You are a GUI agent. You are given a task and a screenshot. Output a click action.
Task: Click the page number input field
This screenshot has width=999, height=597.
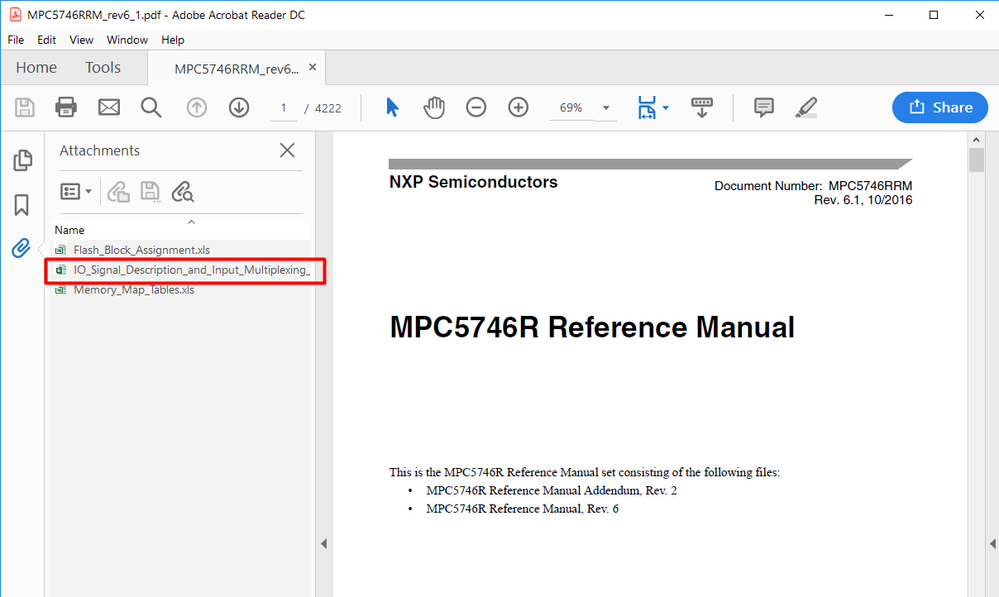[284, 108]
